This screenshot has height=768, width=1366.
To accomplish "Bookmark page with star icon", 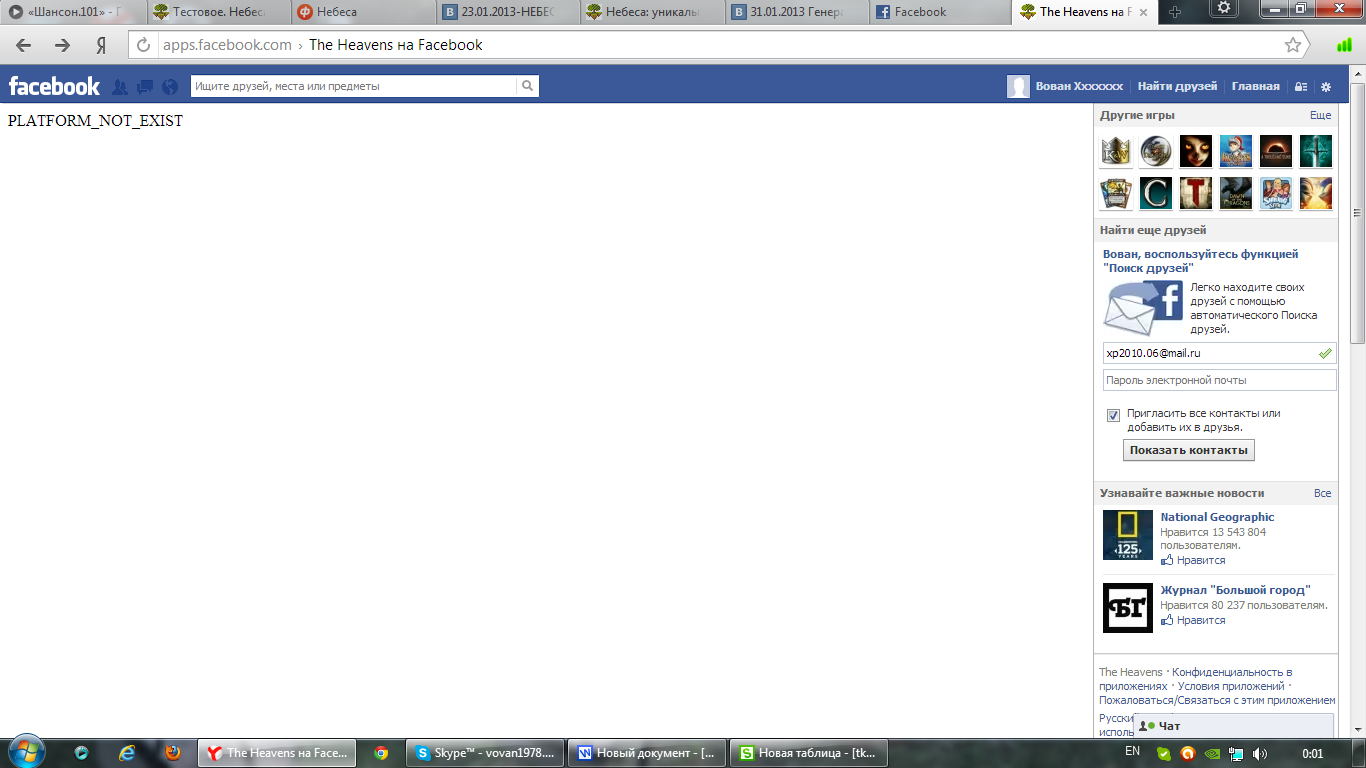I will [x=1293, y=45].
